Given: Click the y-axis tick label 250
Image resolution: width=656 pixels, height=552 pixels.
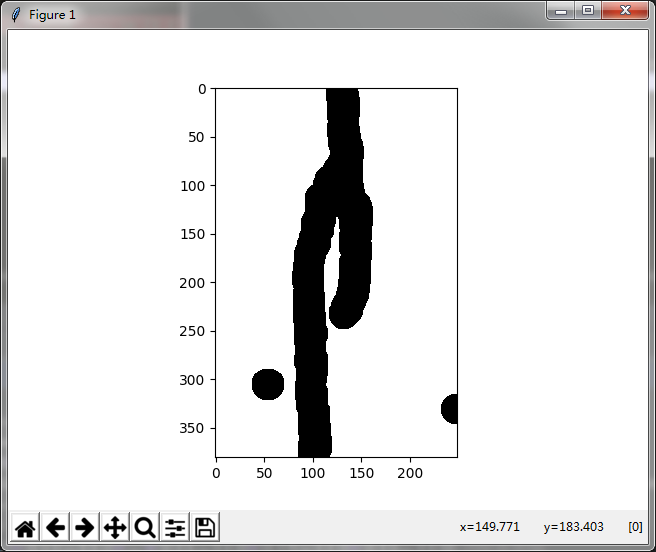Looking at the screenshot, I should tap(192, 331).
